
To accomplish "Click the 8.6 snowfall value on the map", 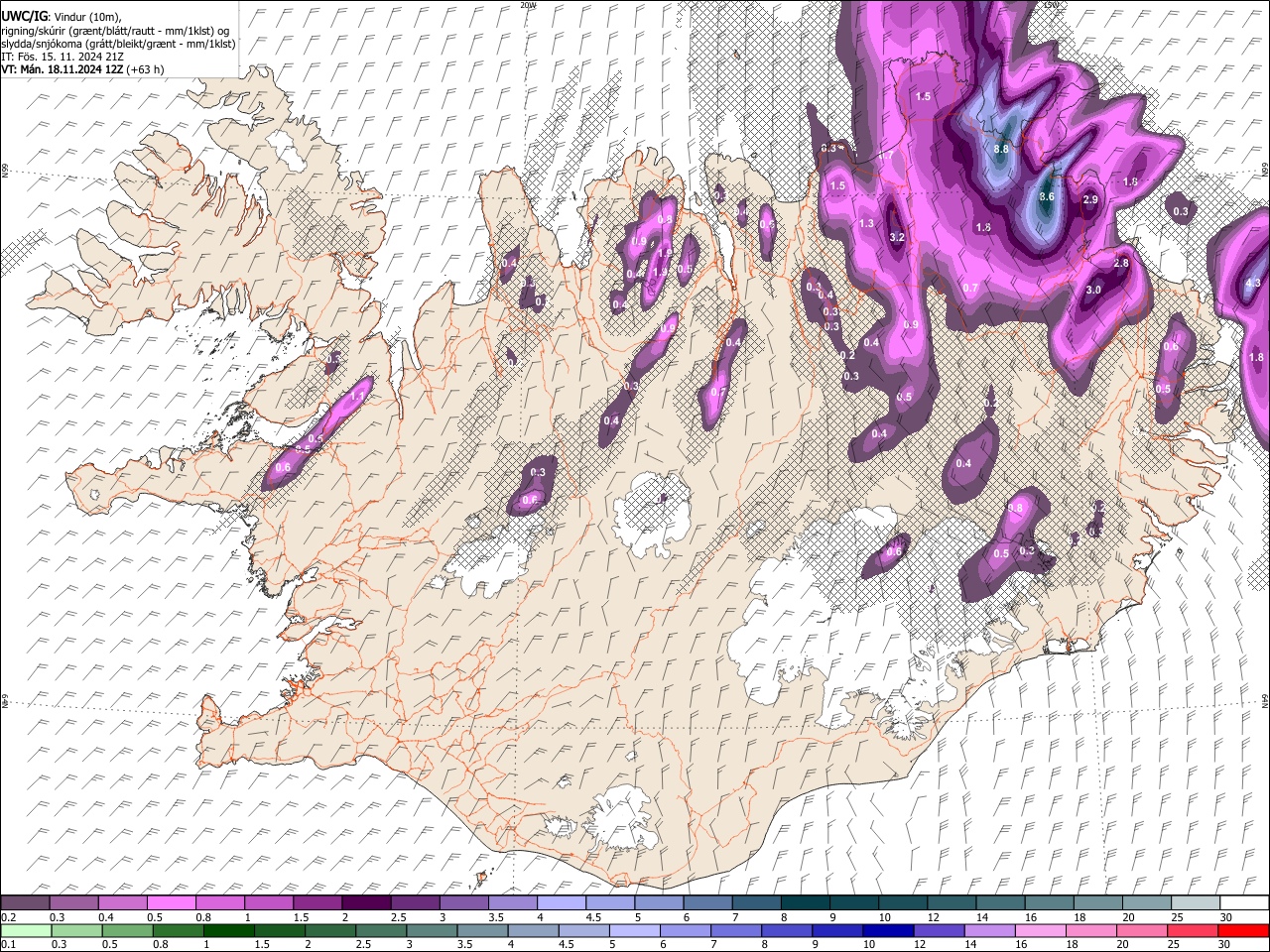I will 1046,197.
